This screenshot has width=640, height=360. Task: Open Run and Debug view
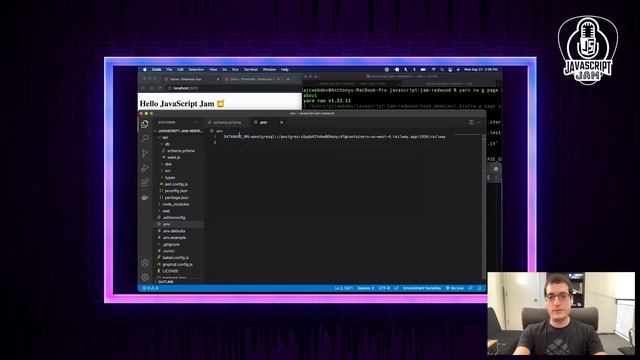tap(145, 168)
